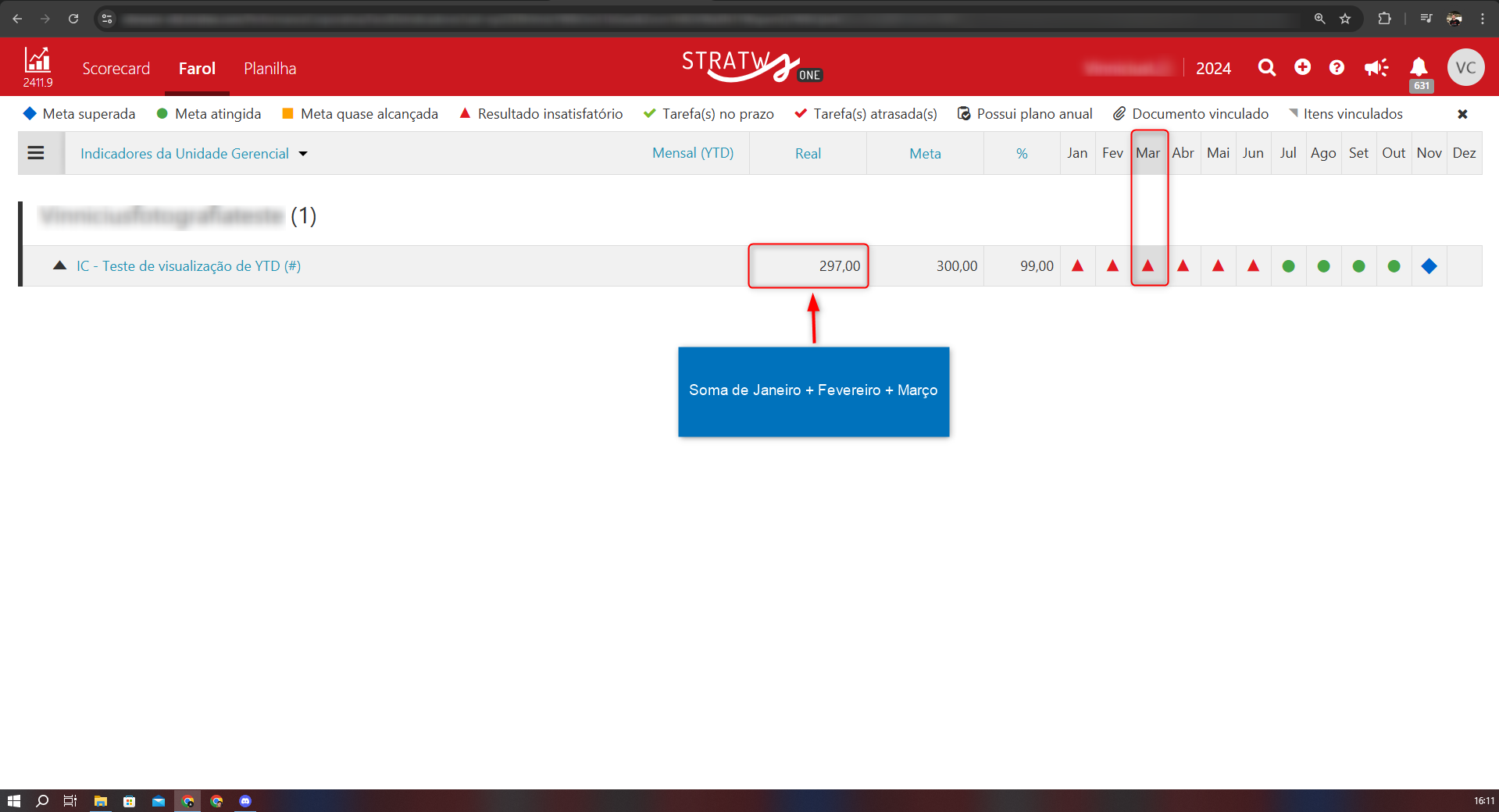
Task: Collapse the IC - Teste indicator row triangle
Action: coord(59,265)
